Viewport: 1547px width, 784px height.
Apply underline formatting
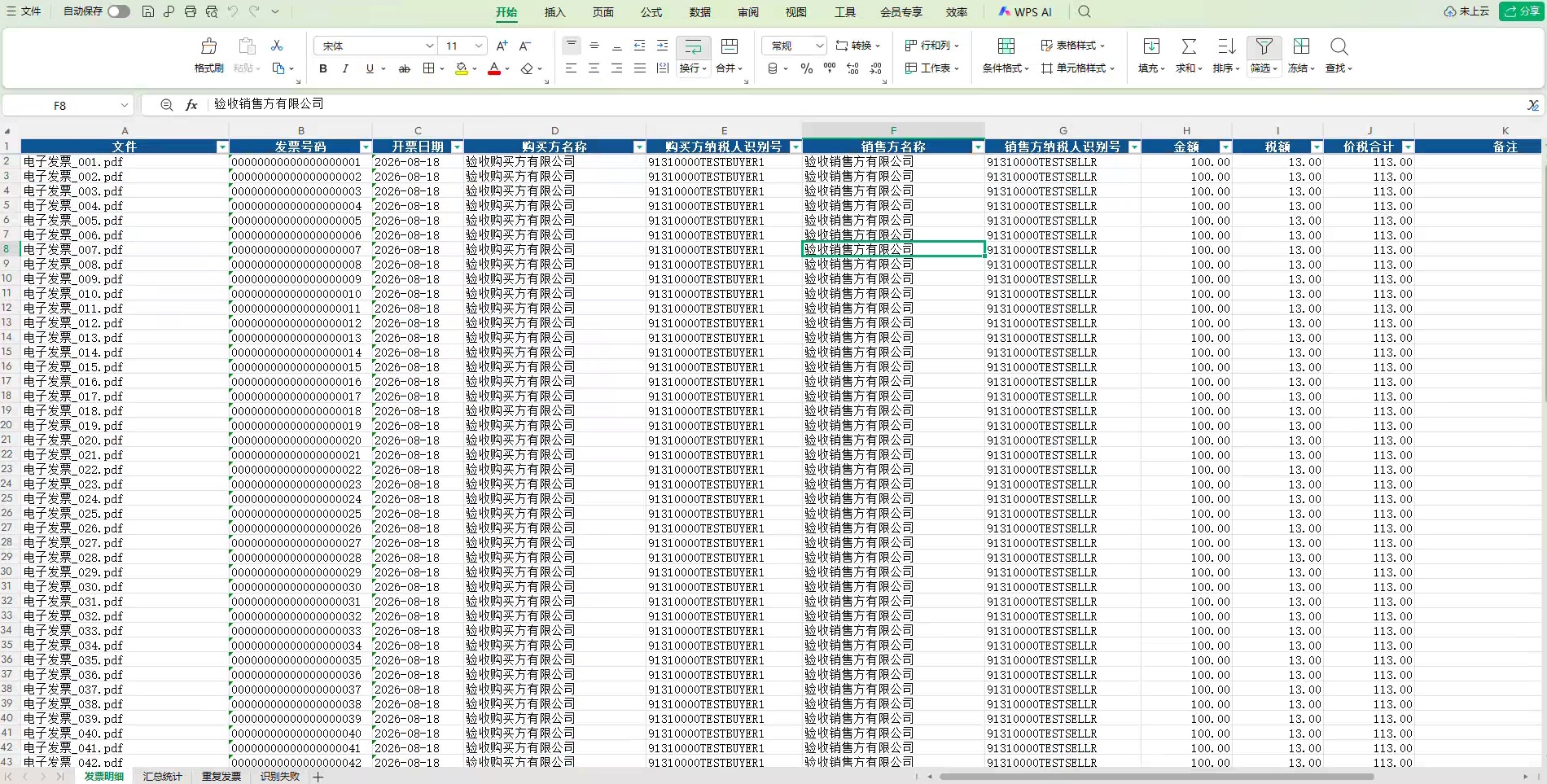point(370,68)
